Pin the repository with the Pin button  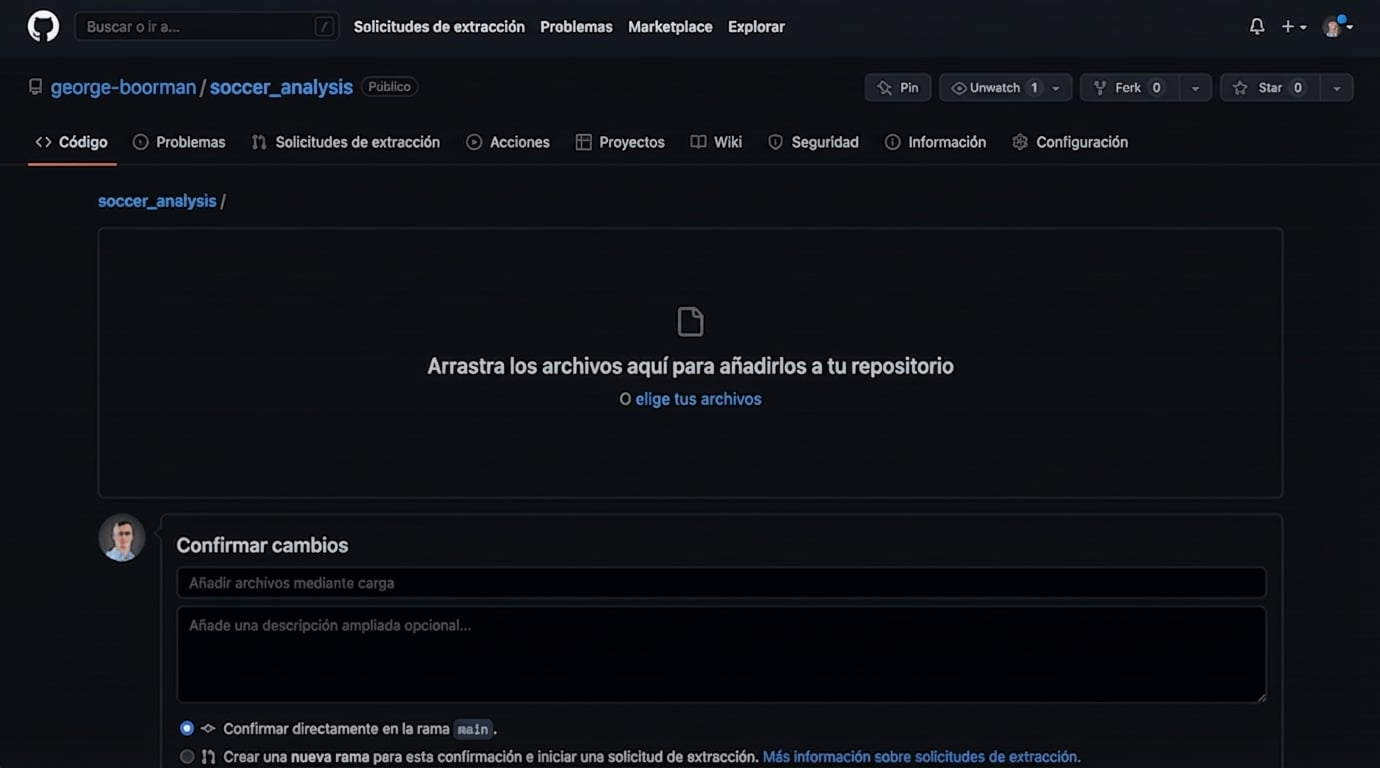[x=898, y=88]
